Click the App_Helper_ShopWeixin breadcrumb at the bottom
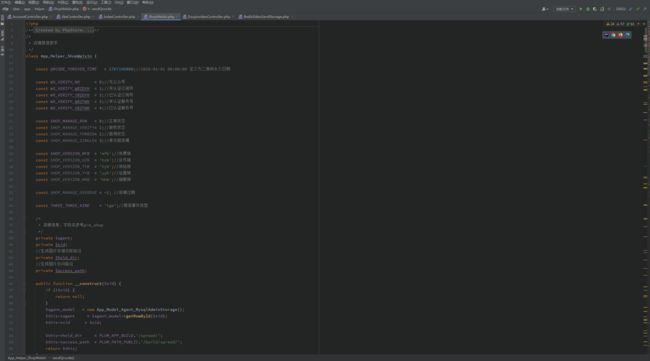 click(x=27, y=358)
